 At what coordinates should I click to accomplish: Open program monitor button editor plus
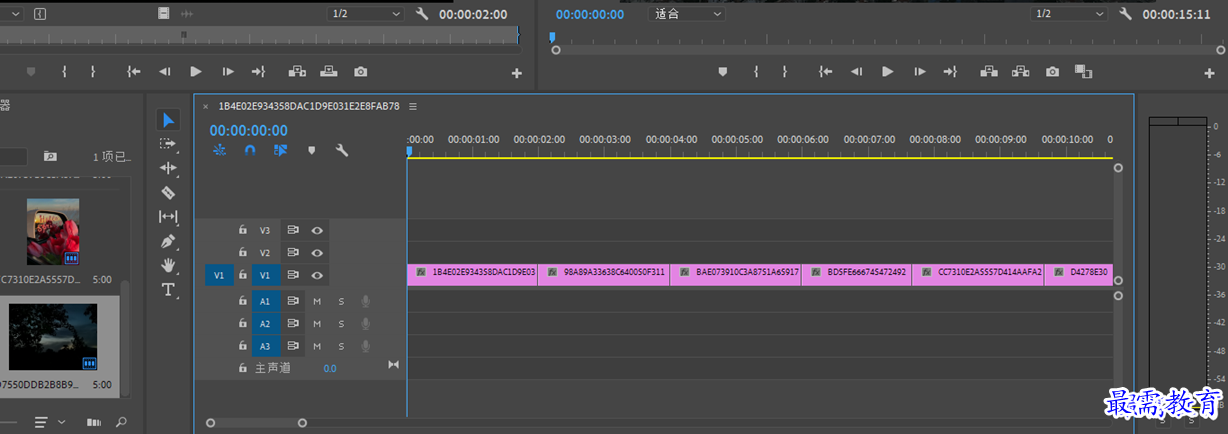(1208, 73)
